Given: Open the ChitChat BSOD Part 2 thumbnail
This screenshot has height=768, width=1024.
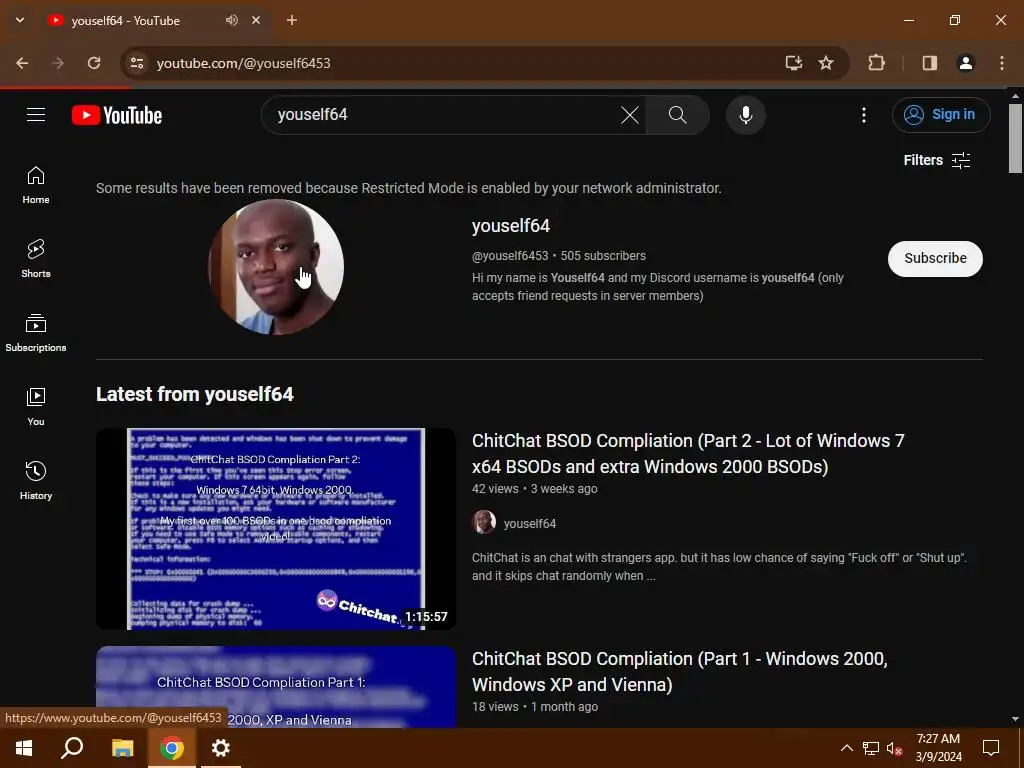Looking at the screenshot, I should (x=276, y=529).
